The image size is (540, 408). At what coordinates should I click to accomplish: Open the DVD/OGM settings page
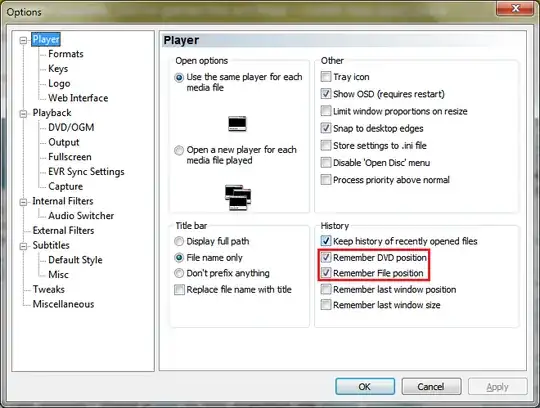pos(71,127)
